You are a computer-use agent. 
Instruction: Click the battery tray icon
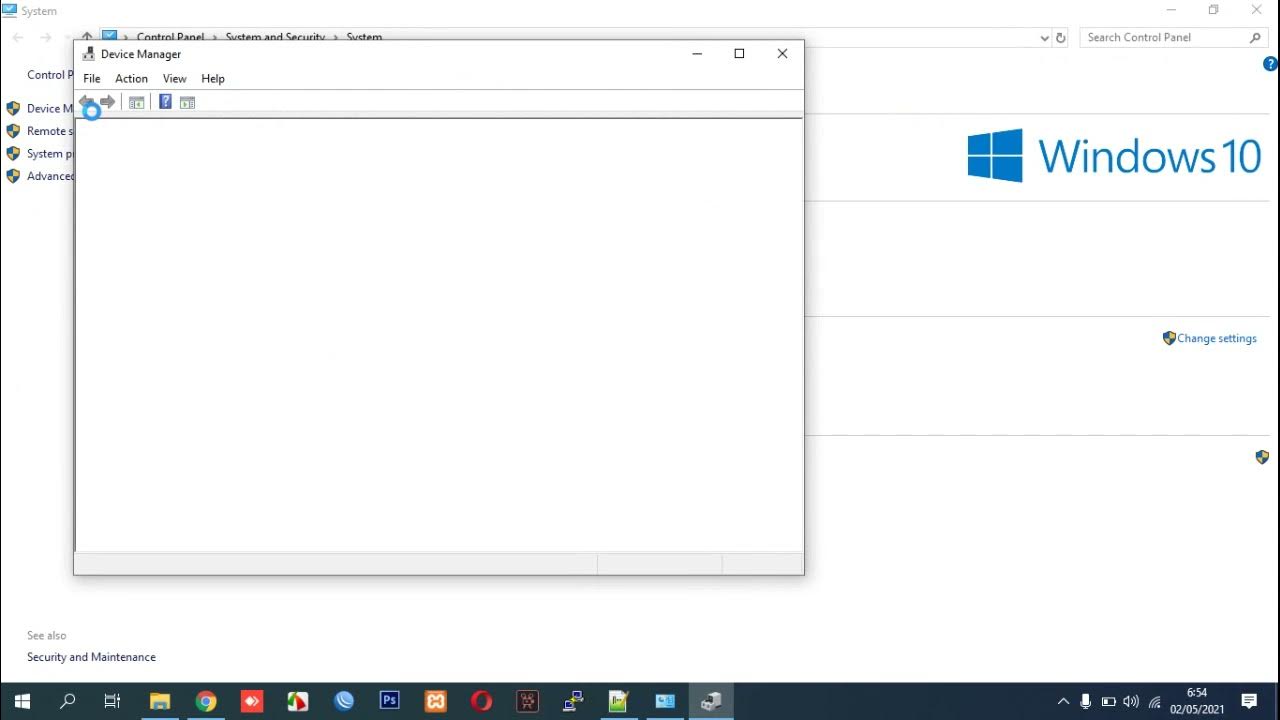click(1109, 701)
